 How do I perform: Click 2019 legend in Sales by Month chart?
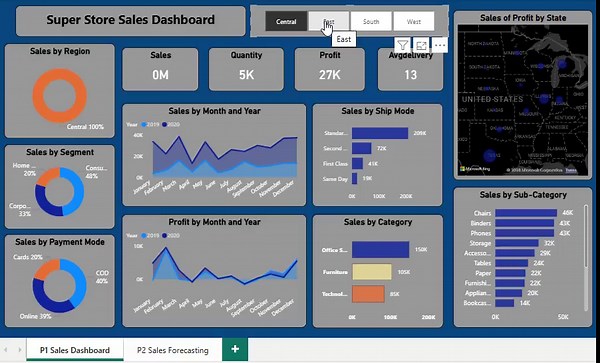tap(150, 124)
